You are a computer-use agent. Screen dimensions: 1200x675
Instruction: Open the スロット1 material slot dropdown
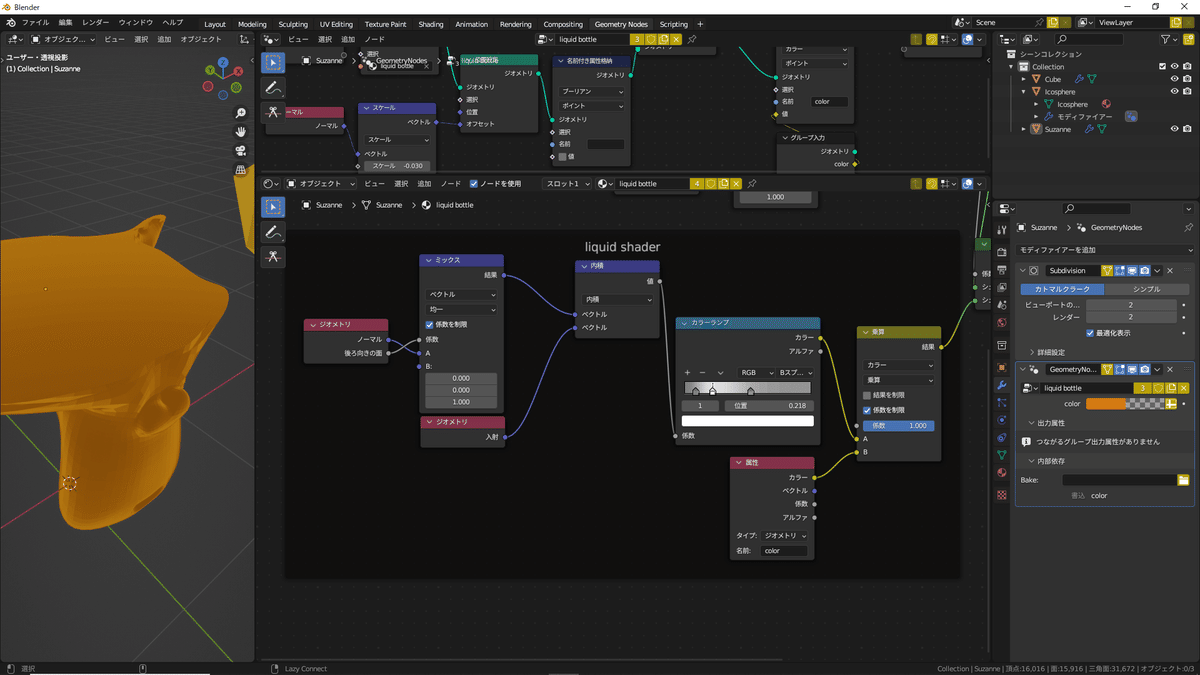[x=567, y=184]
